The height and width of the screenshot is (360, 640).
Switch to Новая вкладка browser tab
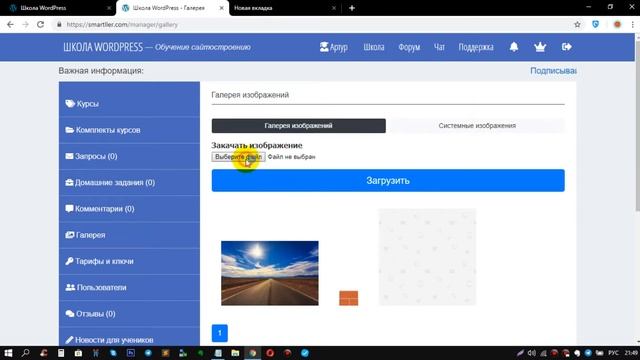[x=284, y=8]
